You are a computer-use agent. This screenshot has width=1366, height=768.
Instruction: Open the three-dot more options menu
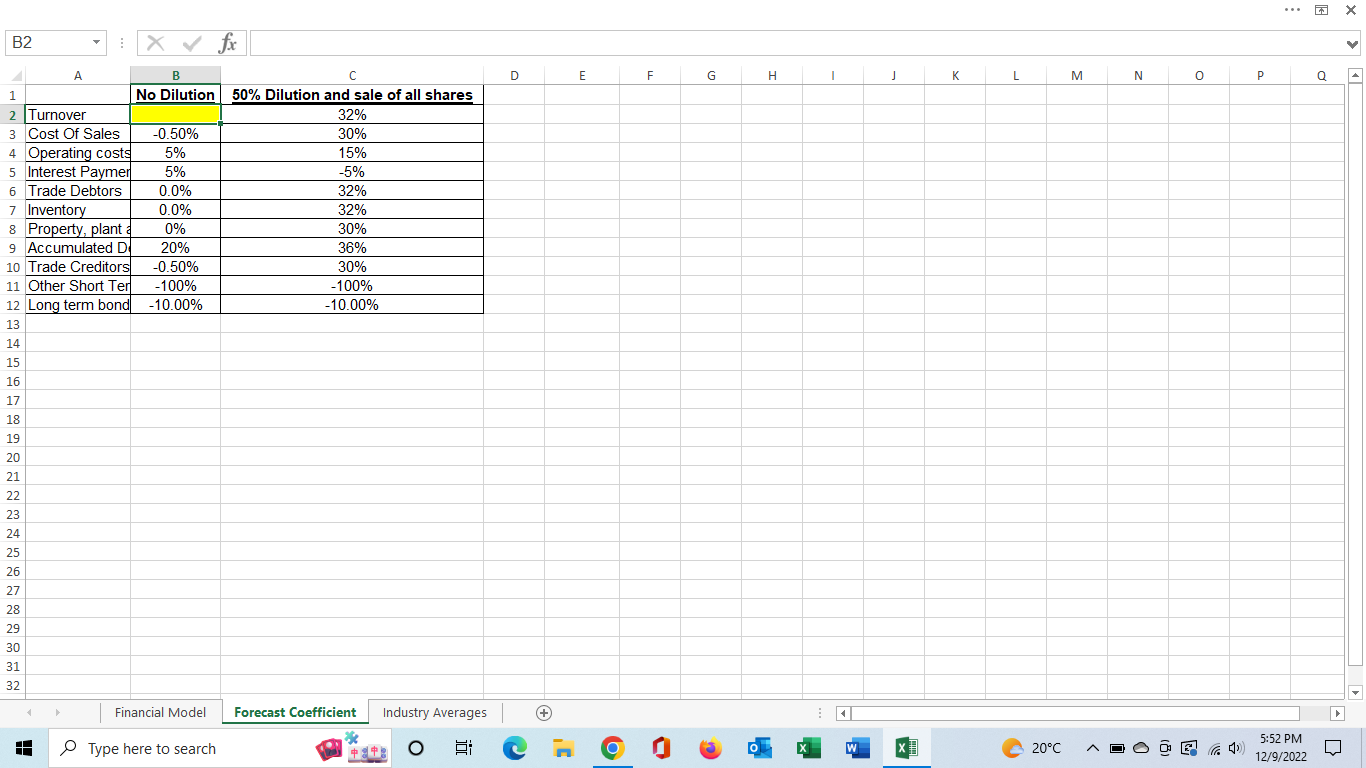[1293, 9]
